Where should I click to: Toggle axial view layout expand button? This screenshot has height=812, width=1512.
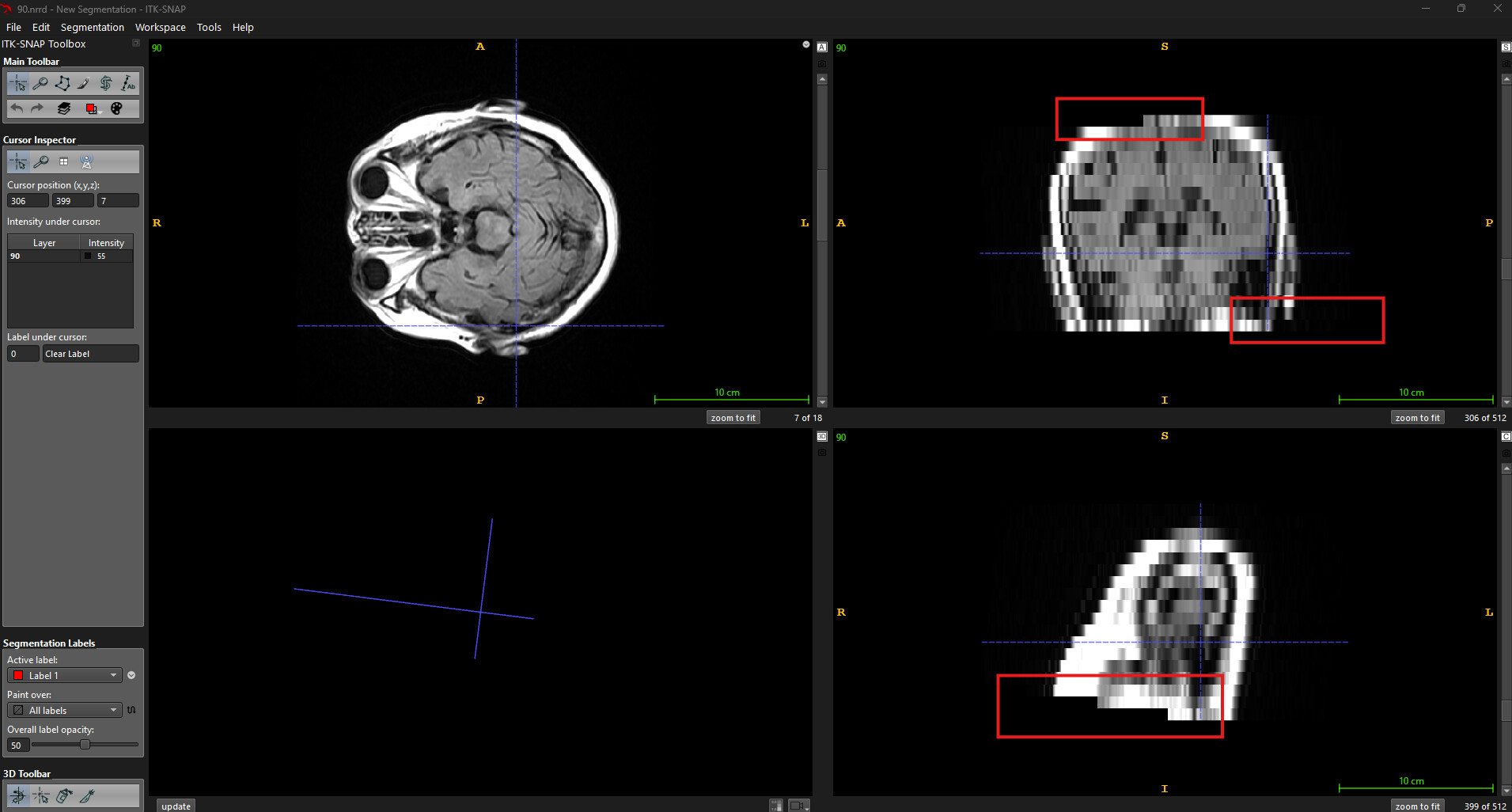pyautogui.click(x=821, y=47)
